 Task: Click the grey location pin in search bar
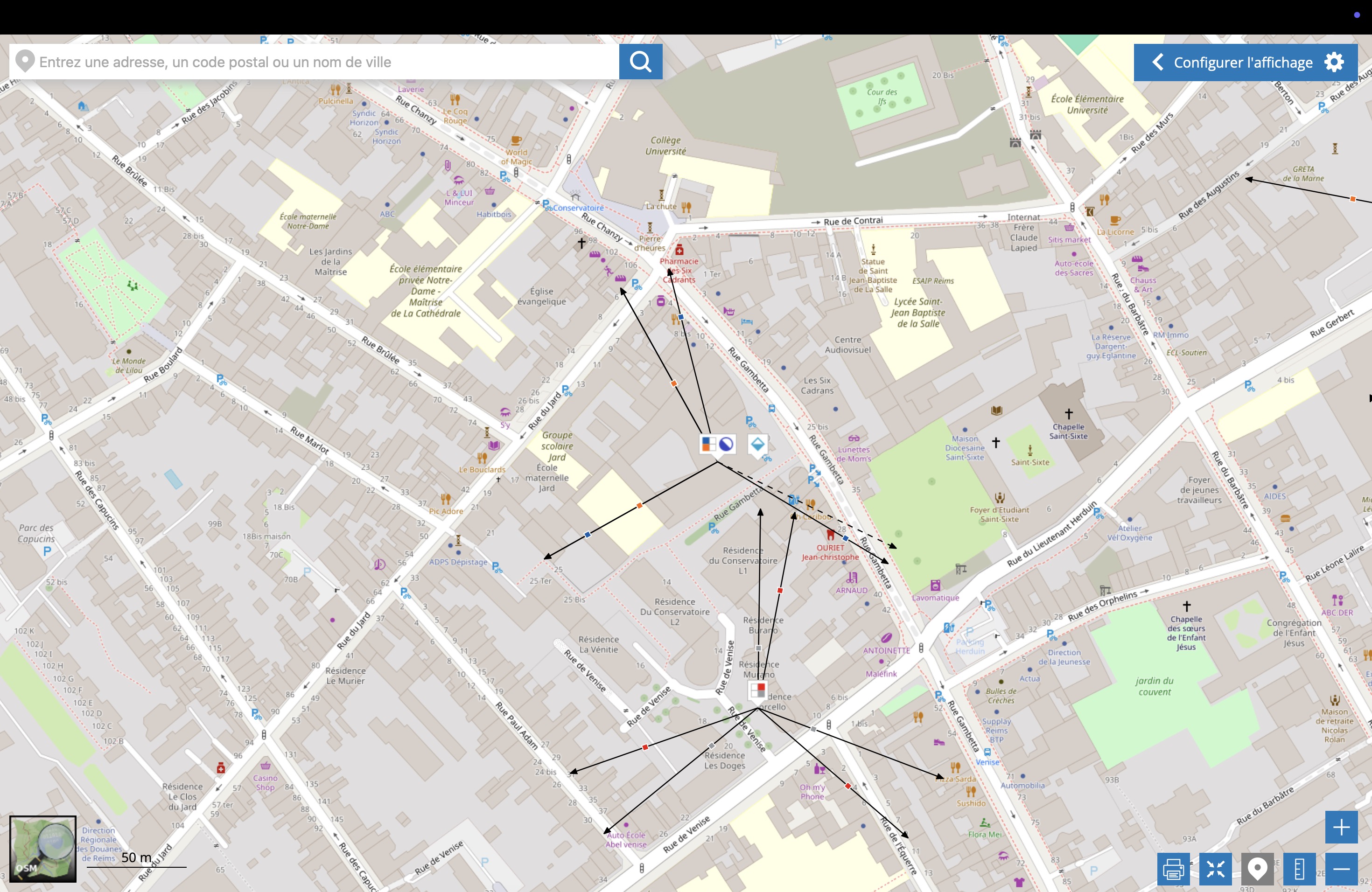pos(25,62)
